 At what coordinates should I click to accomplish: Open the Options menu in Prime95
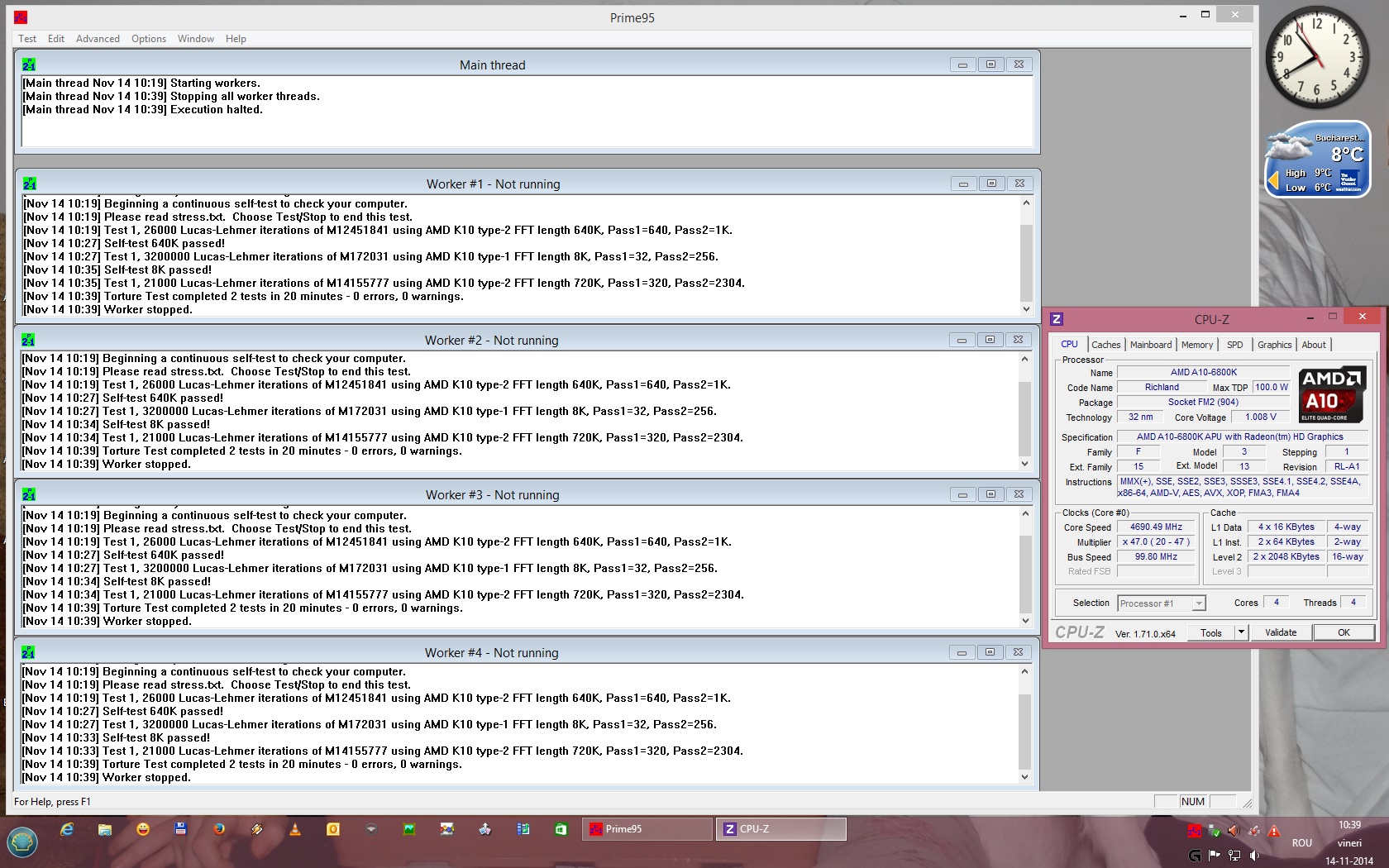click(x=149, y=39)
